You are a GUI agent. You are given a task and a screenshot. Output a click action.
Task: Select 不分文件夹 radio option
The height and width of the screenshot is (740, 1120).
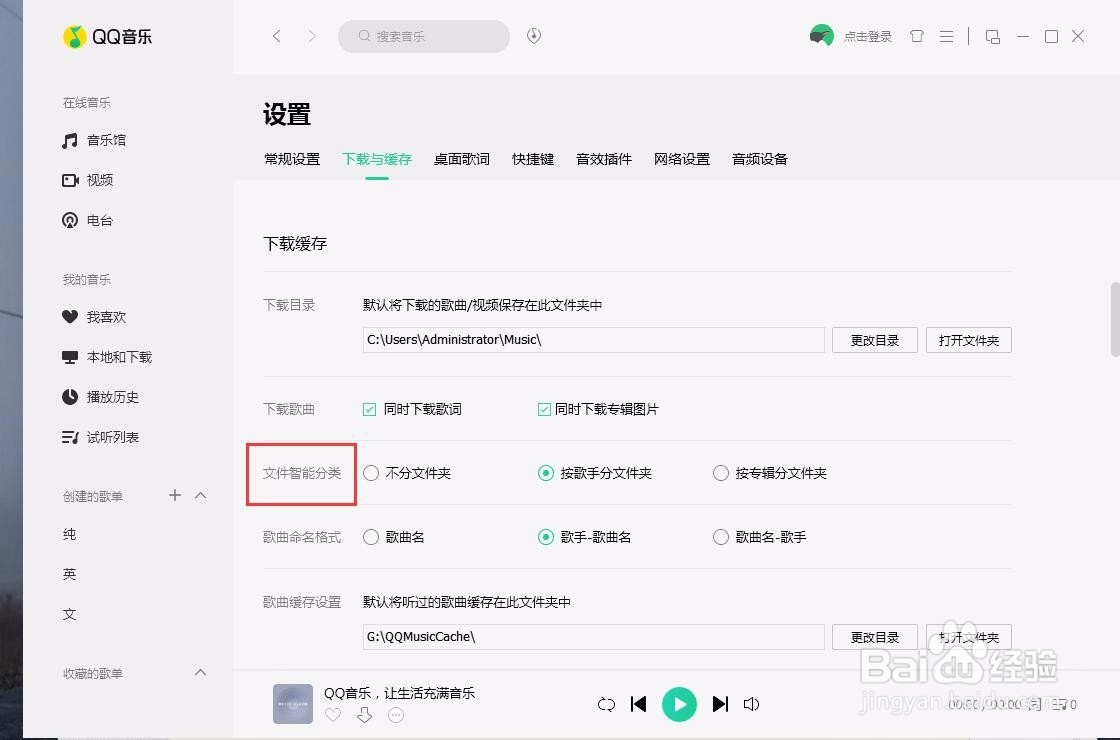(x=371, y=473)
